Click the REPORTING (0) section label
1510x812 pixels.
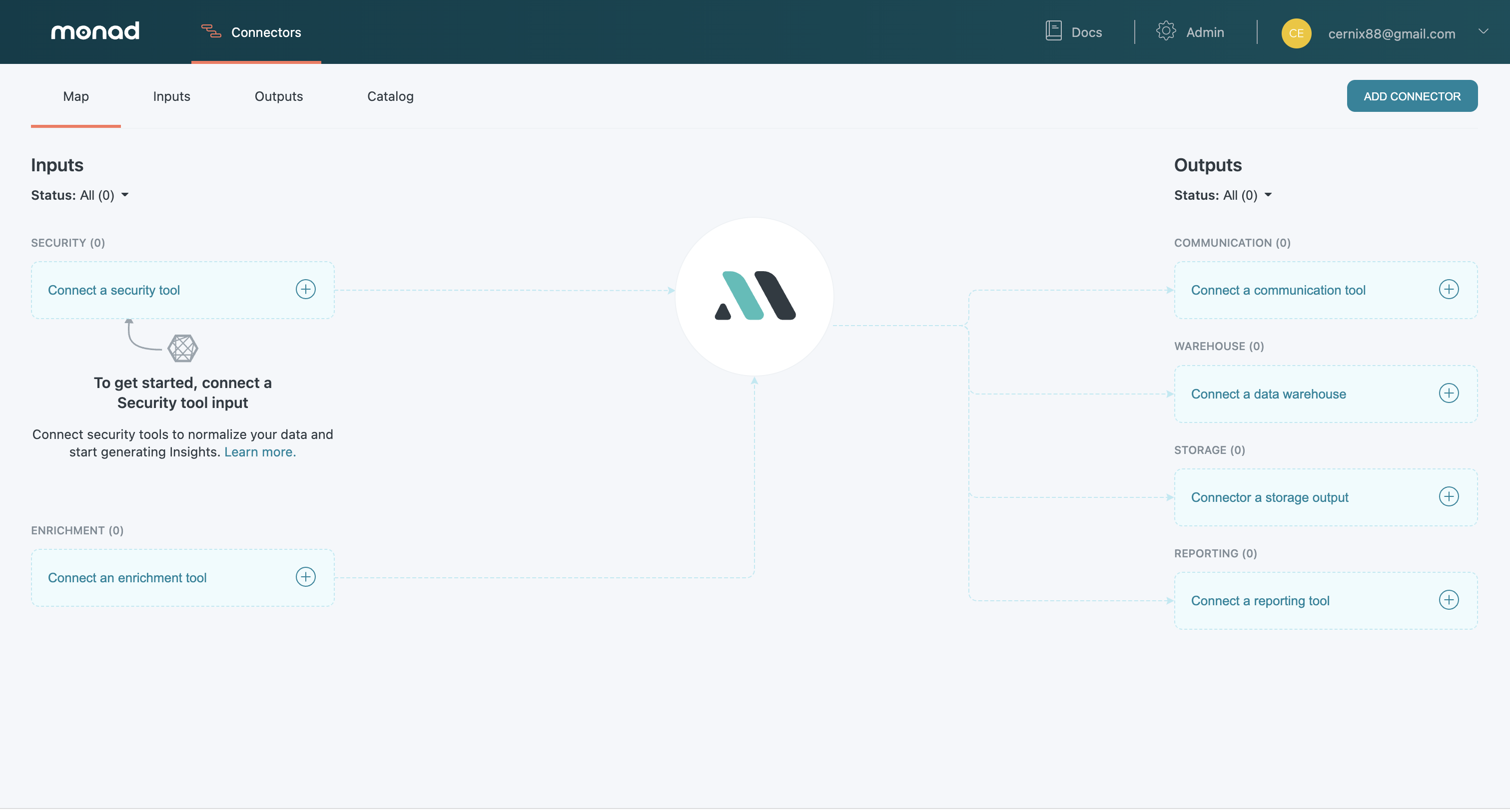1215,553
